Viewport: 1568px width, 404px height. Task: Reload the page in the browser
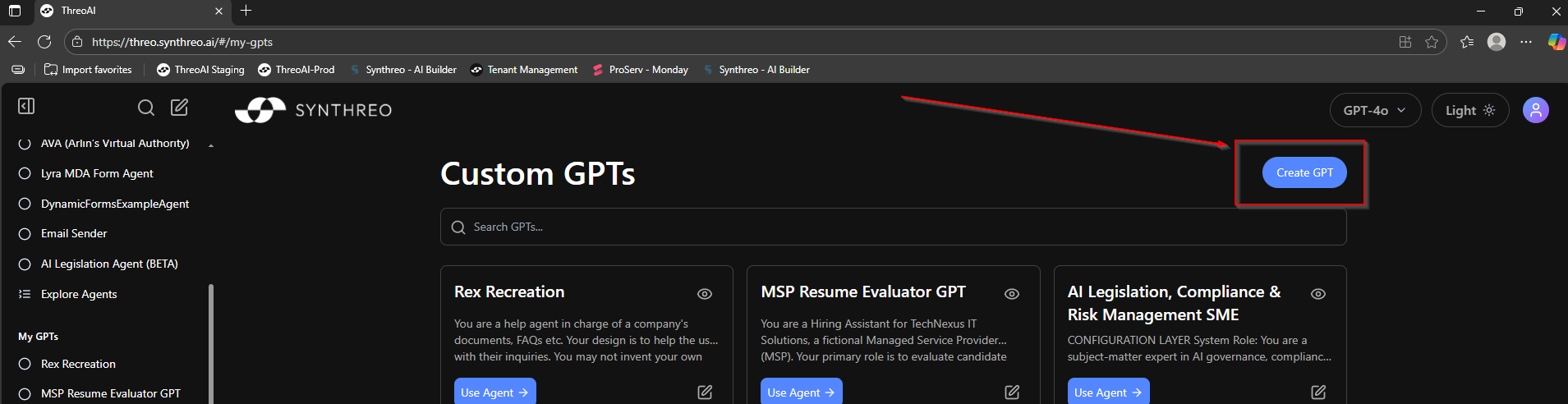tap(44, 42)
